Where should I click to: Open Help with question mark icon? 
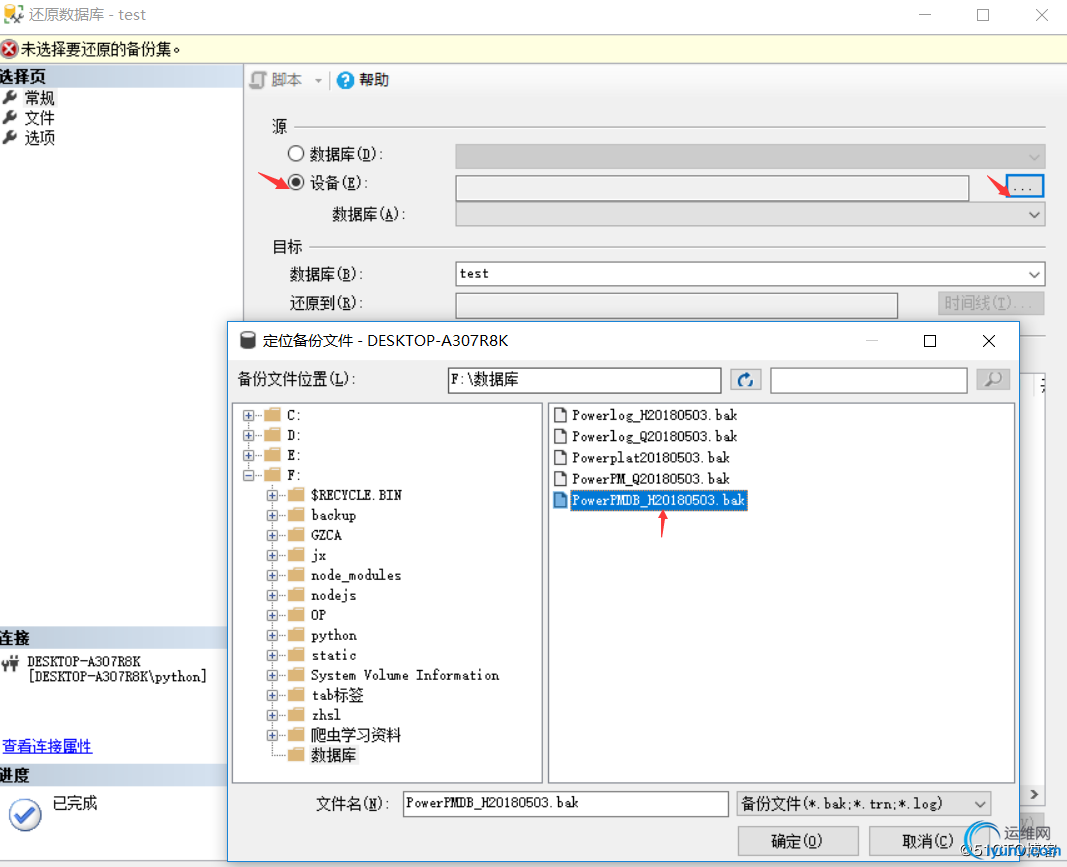click(346, 80)
